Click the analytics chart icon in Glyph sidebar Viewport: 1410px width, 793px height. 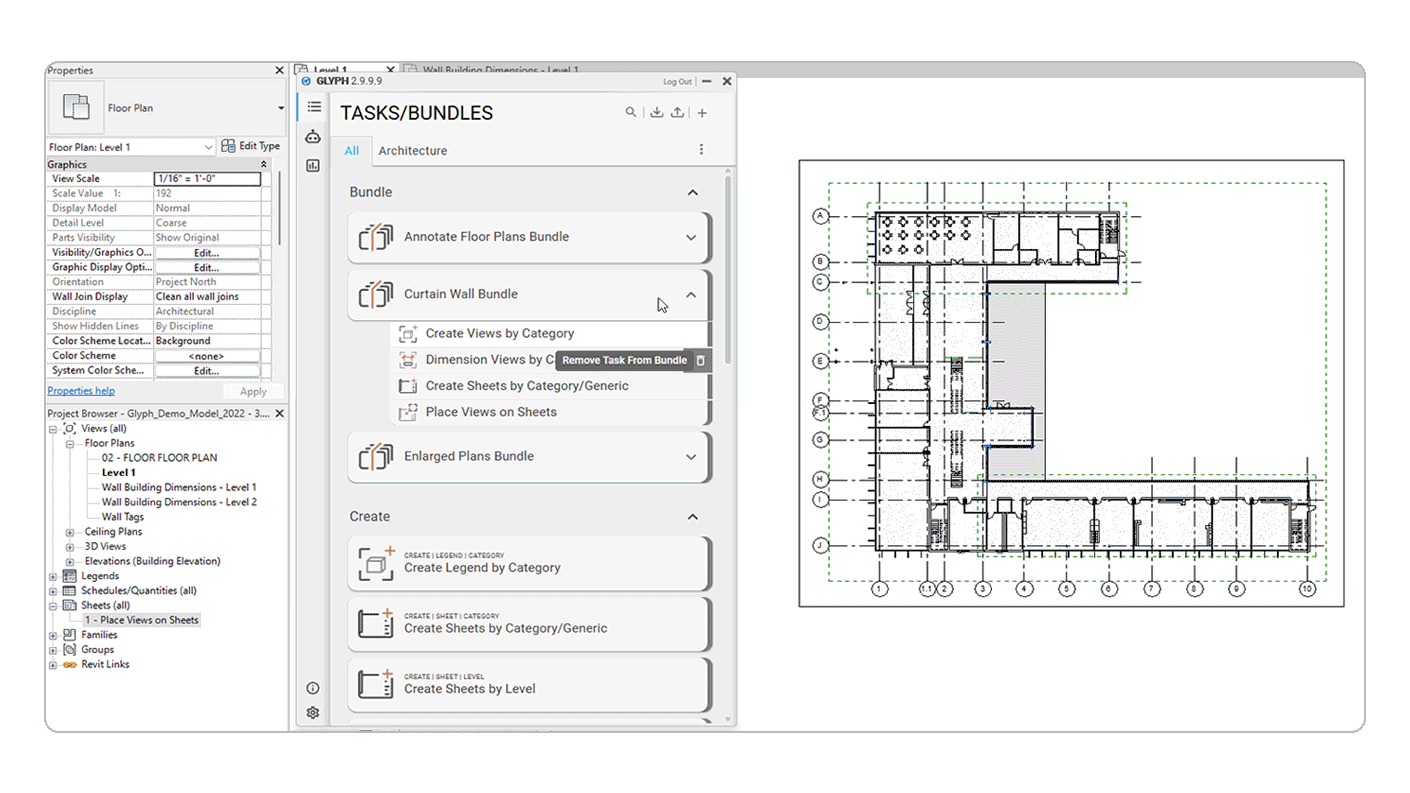point(313,164)
